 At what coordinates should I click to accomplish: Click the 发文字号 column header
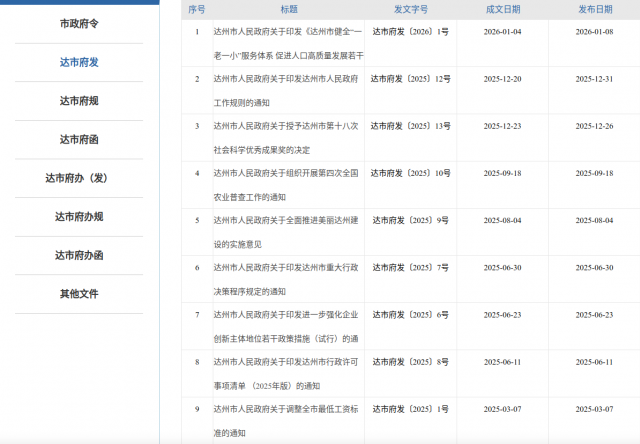pyautogui.click(x=410, y=9)
